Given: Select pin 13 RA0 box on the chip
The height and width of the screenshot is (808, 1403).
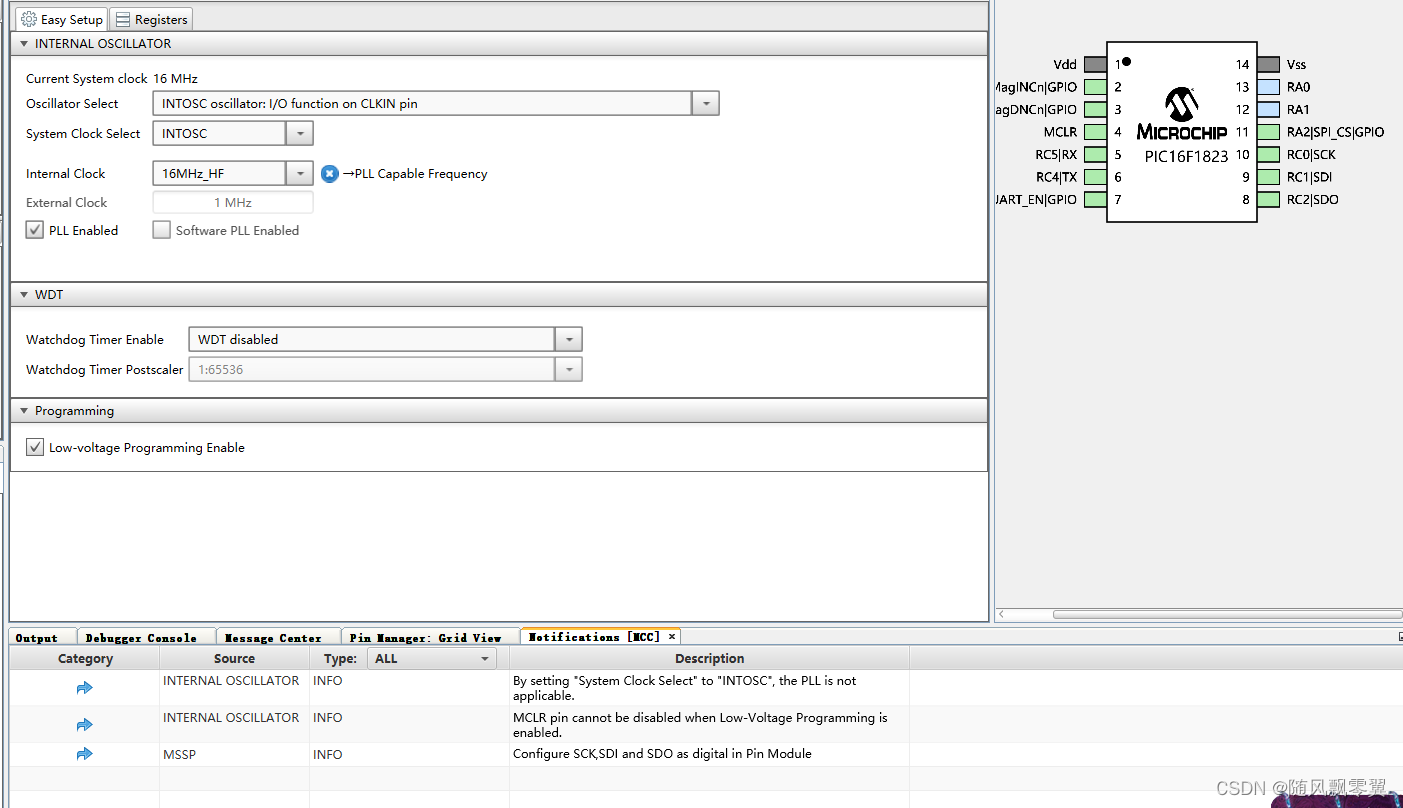Looking at the screenshot, I should pyautogui.click(x=1268, y=87).
